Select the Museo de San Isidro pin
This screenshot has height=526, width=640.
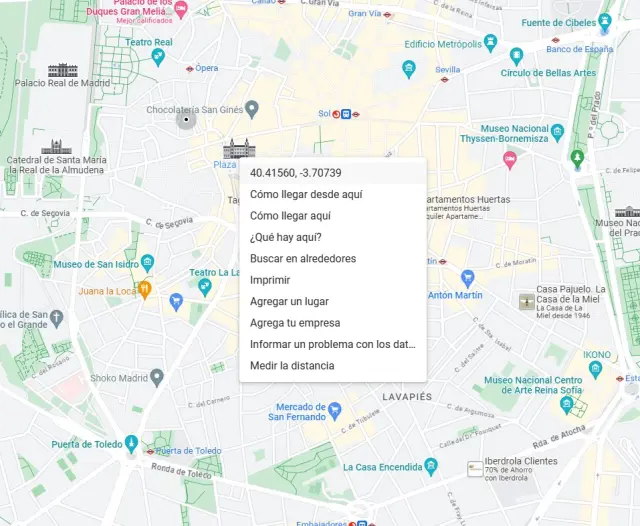point(147,263)
